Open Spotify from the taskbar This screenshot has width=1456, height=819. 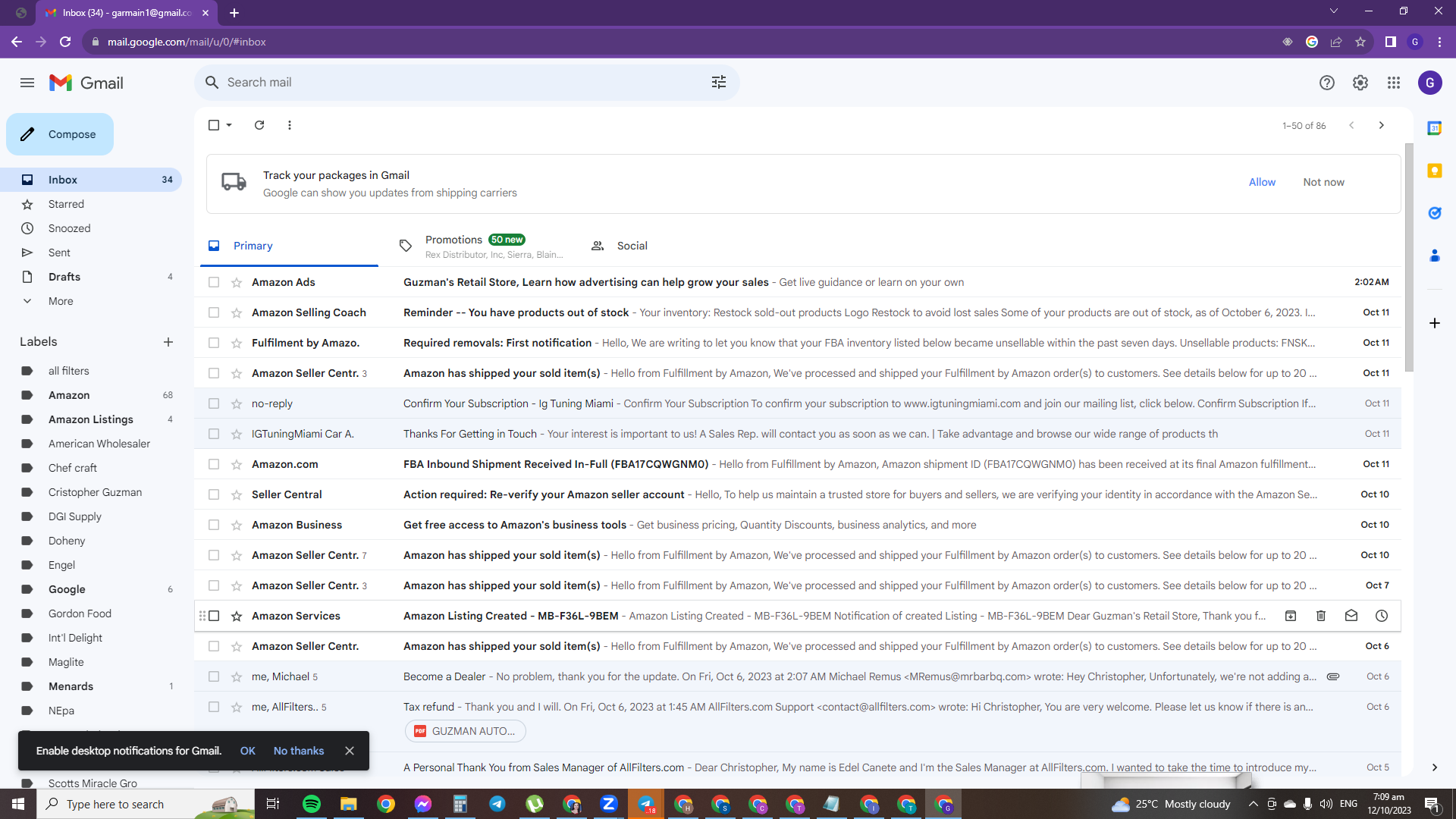312,804
